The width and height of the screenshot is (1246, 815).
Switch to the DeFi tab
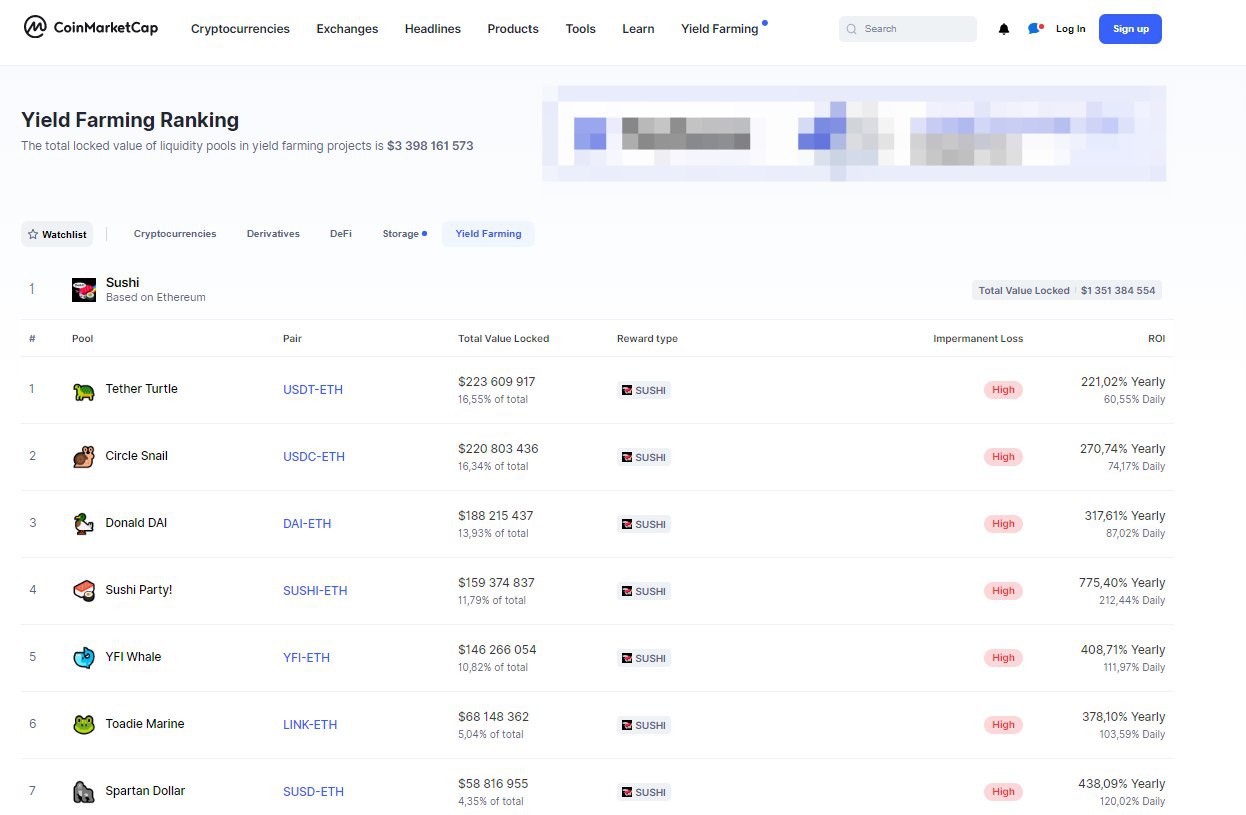[x=341, y=234]
